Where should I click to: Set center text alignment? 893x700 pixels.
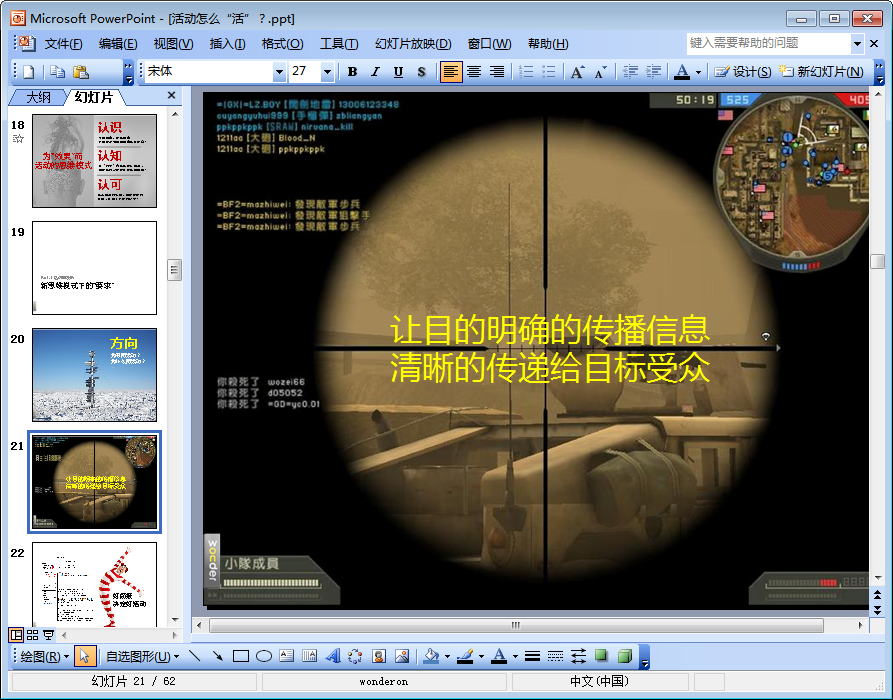(x=474, y=72)
